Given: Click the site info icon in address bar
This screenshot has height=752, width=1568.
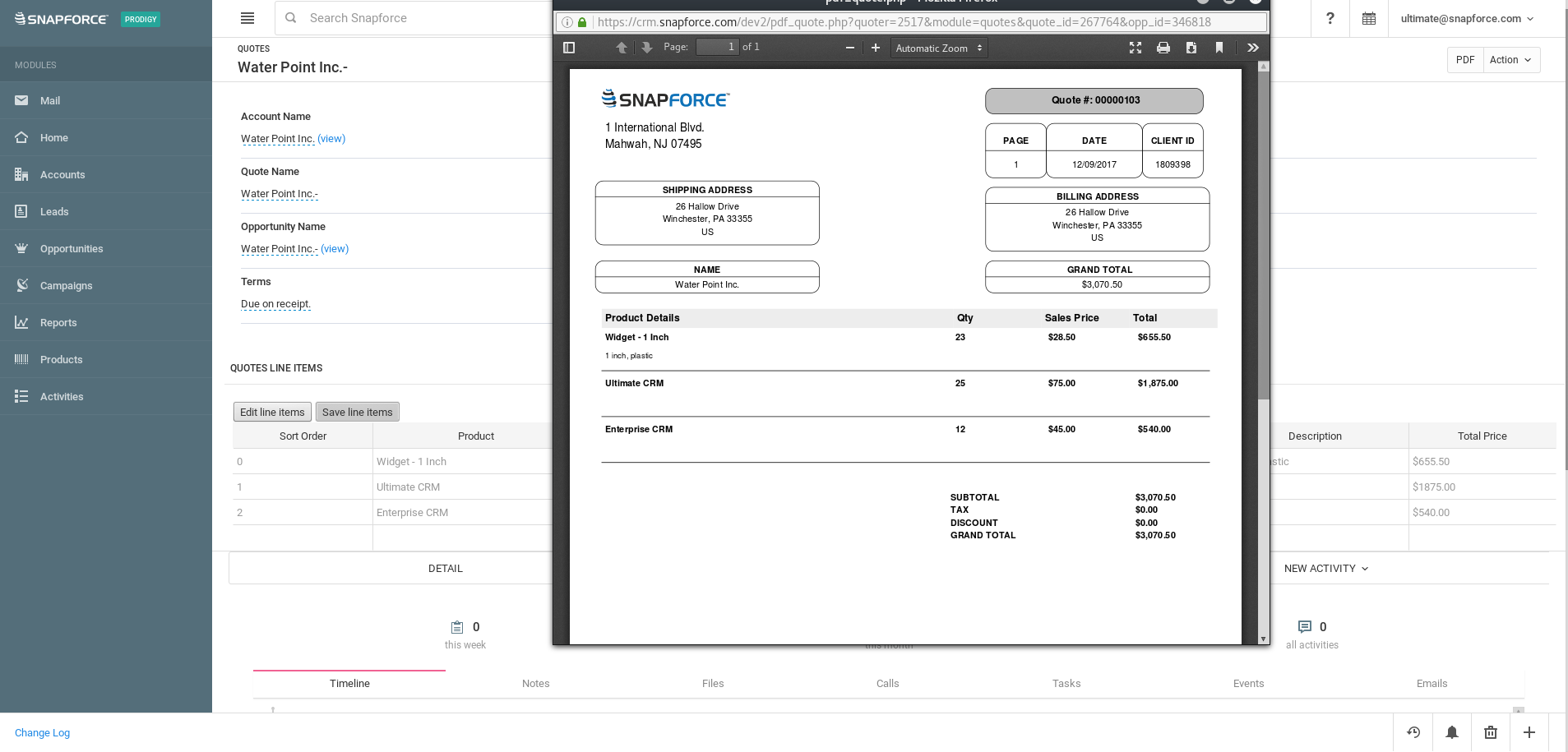Looking at the screenshot, I should pos(567,22).
